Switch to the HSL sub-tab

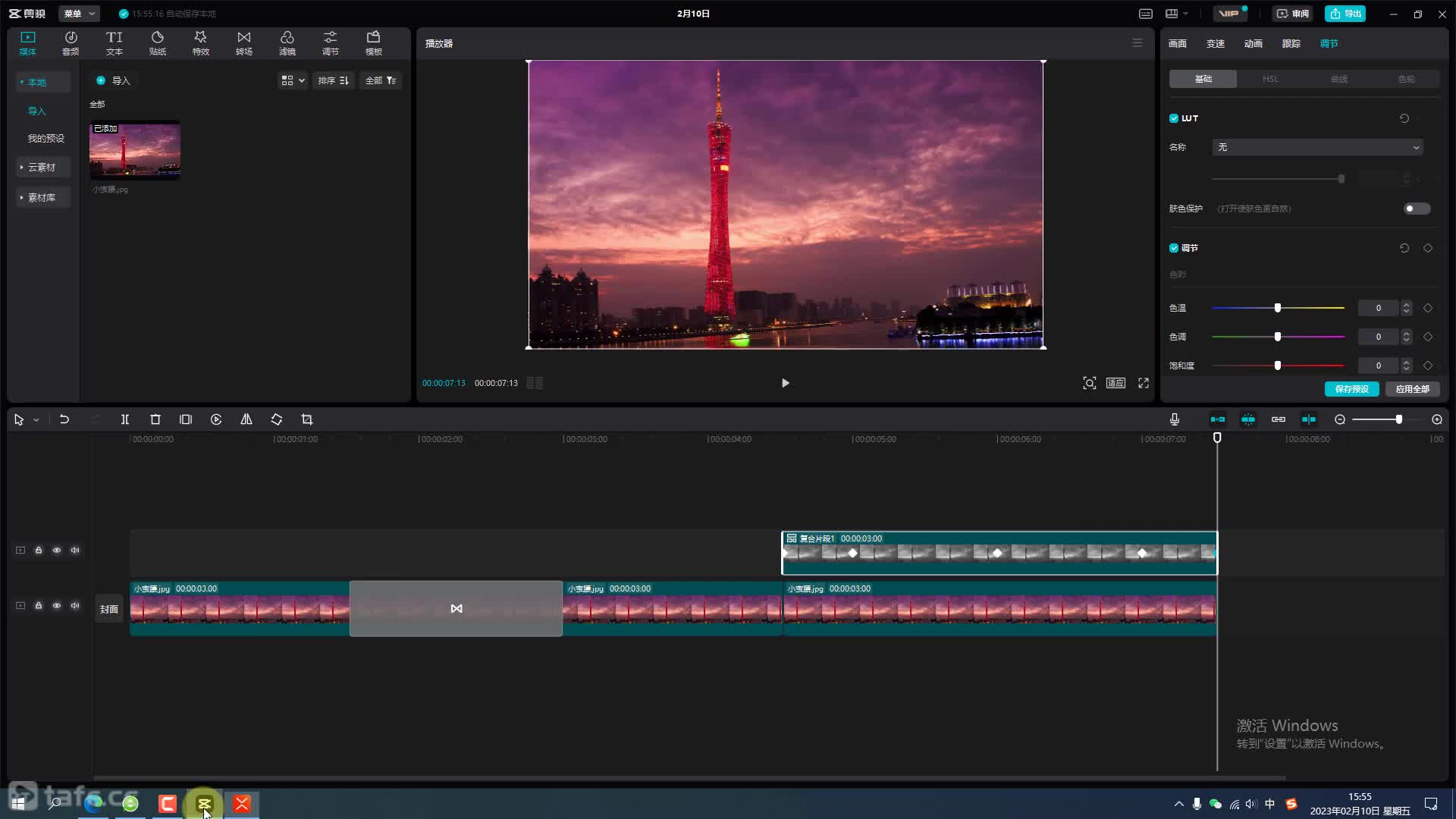(x=1270, y=79)
